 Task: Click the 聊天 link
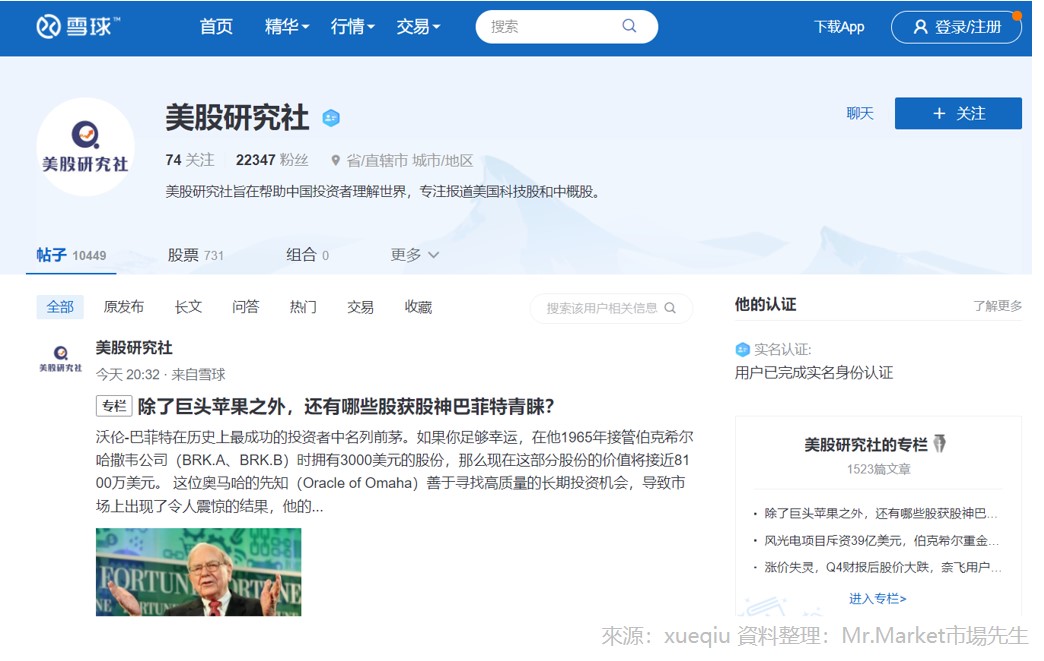coord(860,113)
